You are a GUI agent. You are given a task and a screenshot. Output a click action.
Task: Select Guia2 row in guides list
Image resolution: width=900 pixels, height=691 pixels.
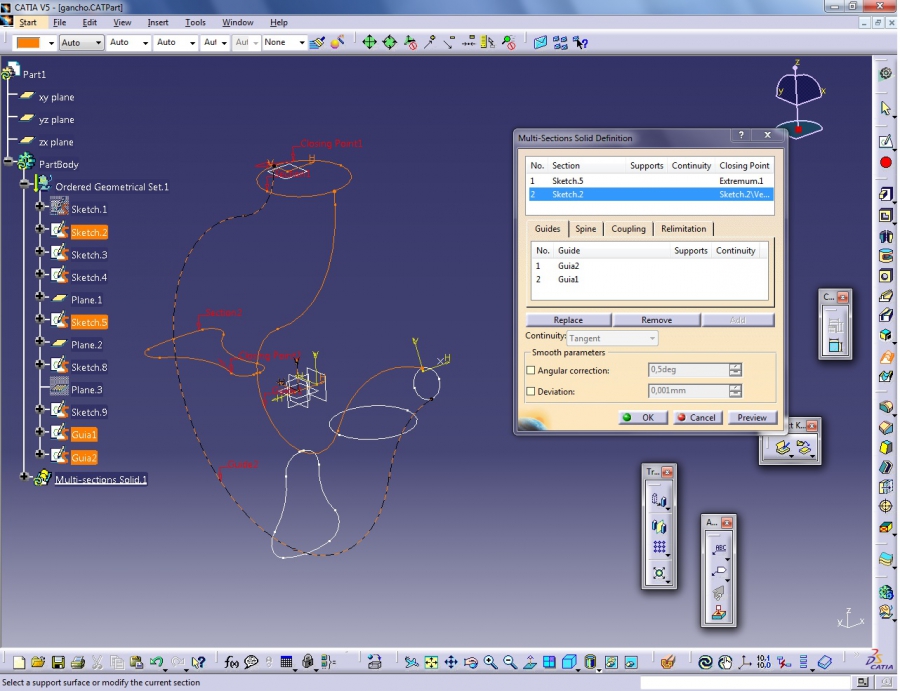coord(649,266)
